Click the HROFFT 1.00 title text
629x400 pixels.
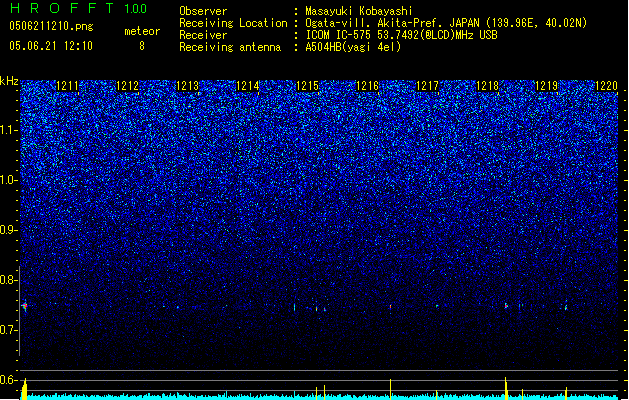[79, 8]
